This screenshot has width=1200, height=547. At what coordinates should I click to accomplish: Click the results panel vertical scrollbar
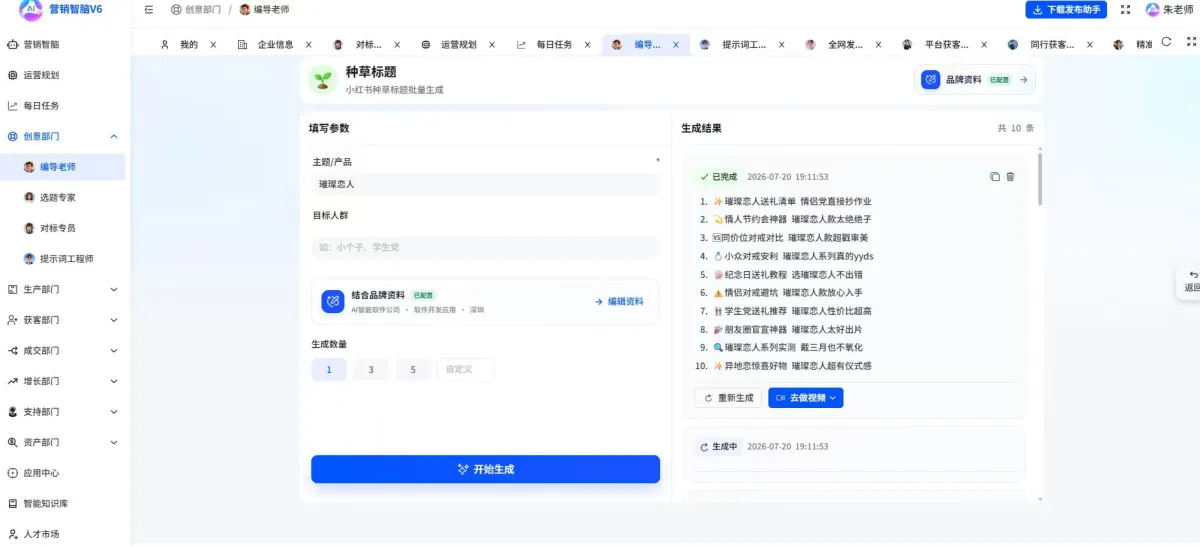[1041, 180]
